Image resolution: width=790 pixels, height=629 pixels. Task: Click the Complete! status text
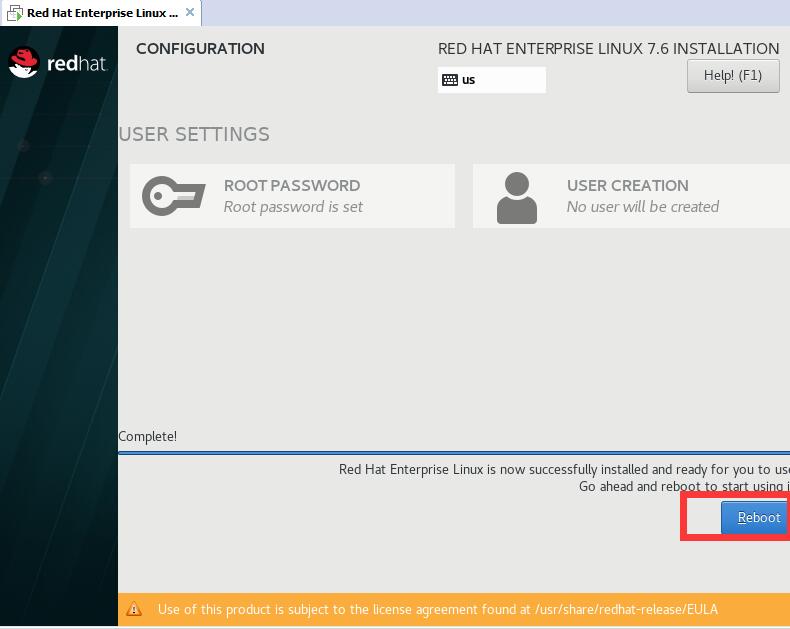[x=148, y=436]
